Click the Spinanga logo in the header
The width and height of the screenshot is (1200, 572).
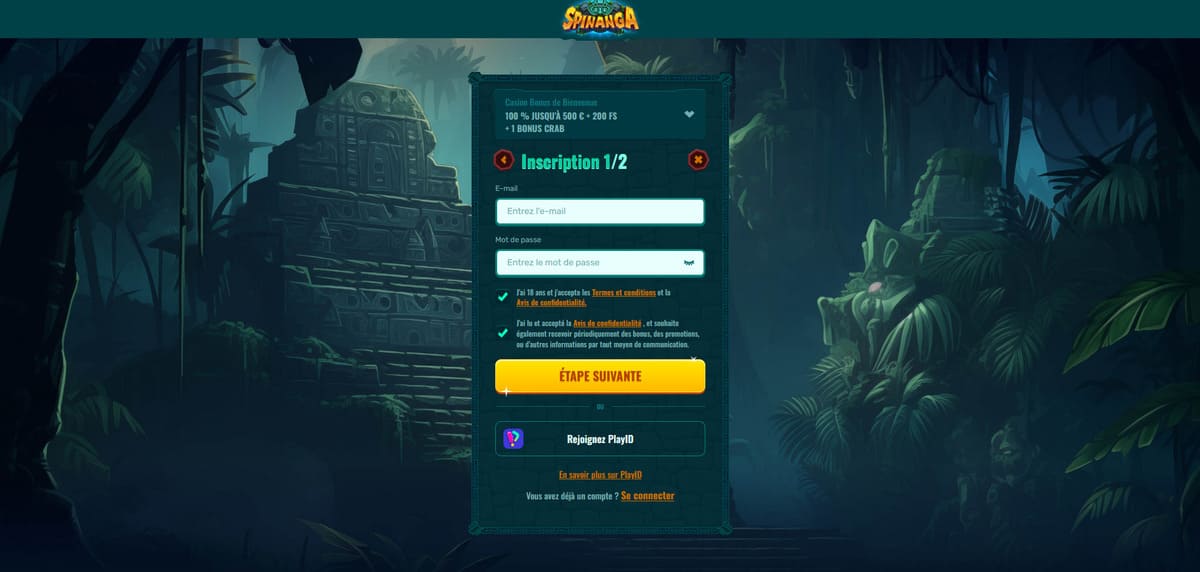(x=600, y=19)
